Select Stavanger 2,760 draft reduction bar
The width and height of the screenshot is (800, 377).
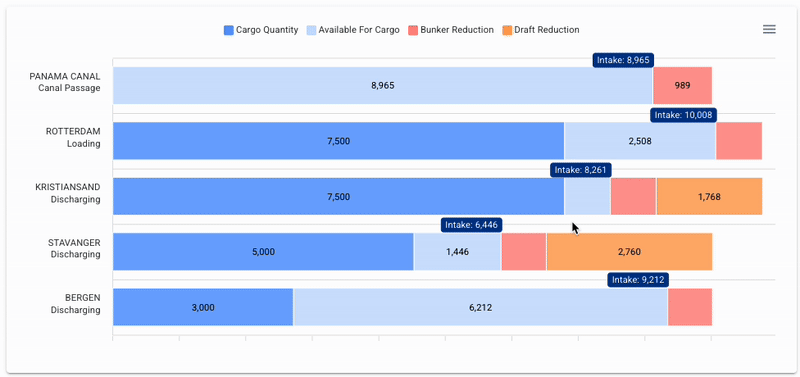[629, 252]
